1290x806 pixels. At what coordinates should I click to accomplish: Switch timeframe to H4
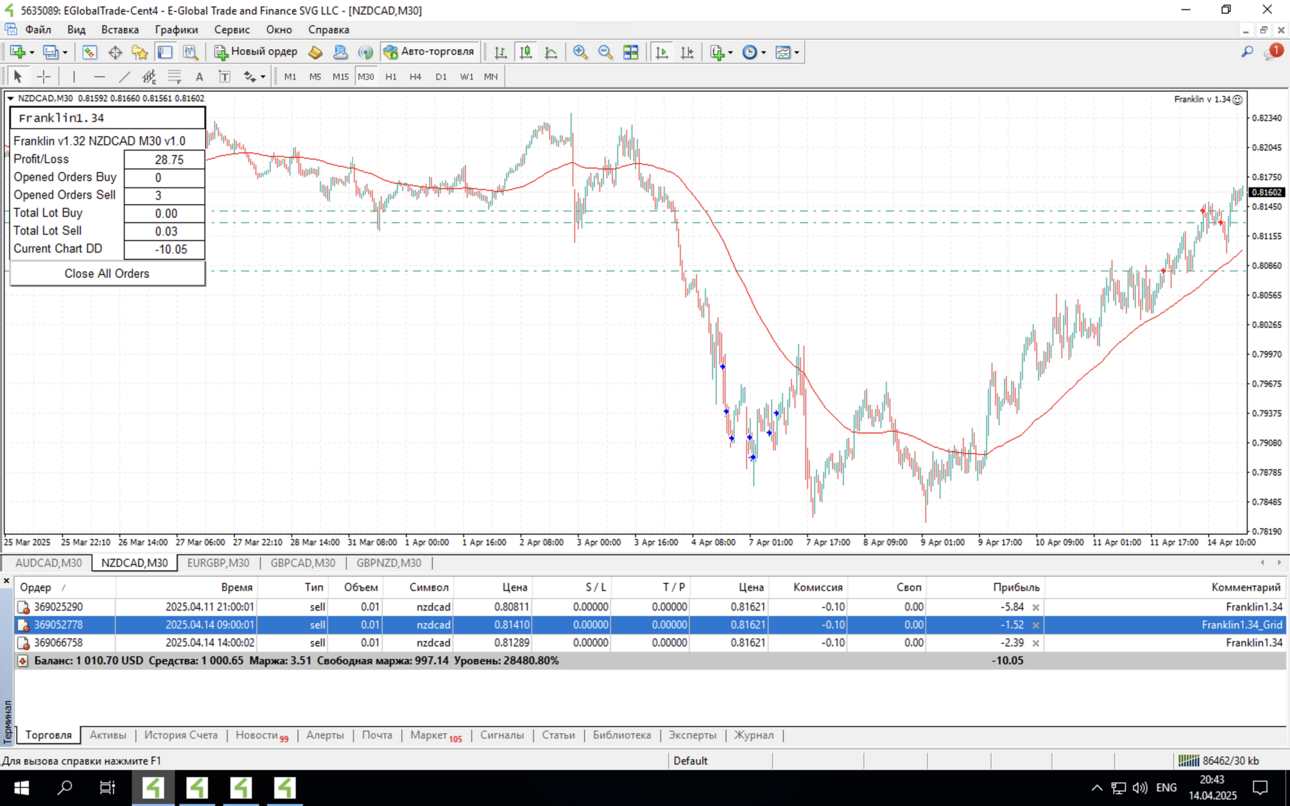[x=416, y=76]
